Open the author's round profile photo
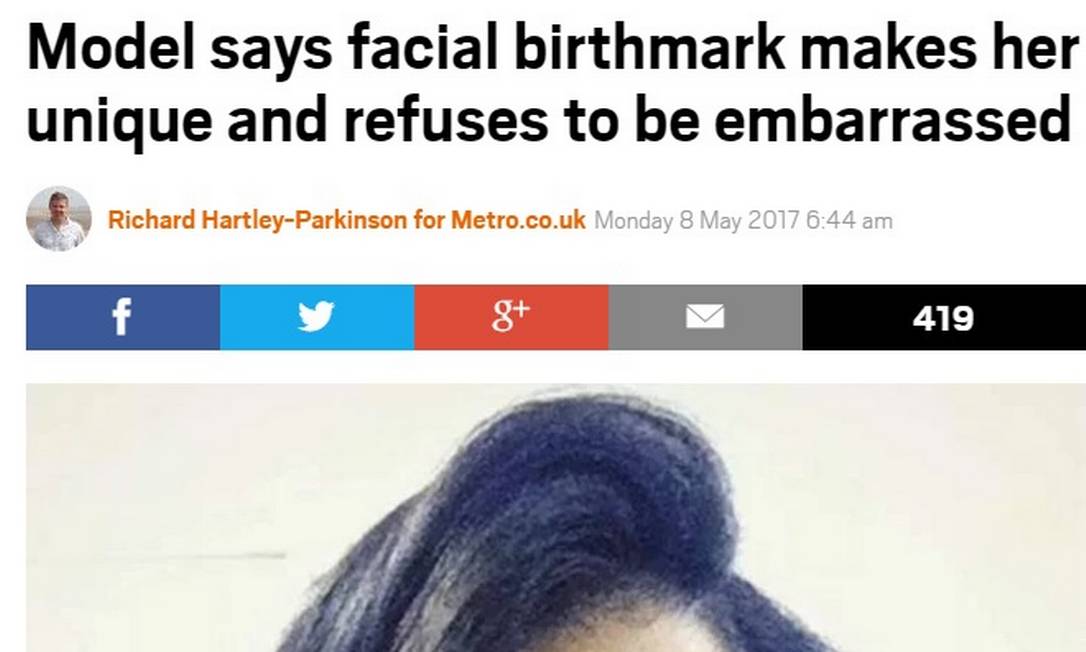 pyautogui.click(x=59, y=218)
